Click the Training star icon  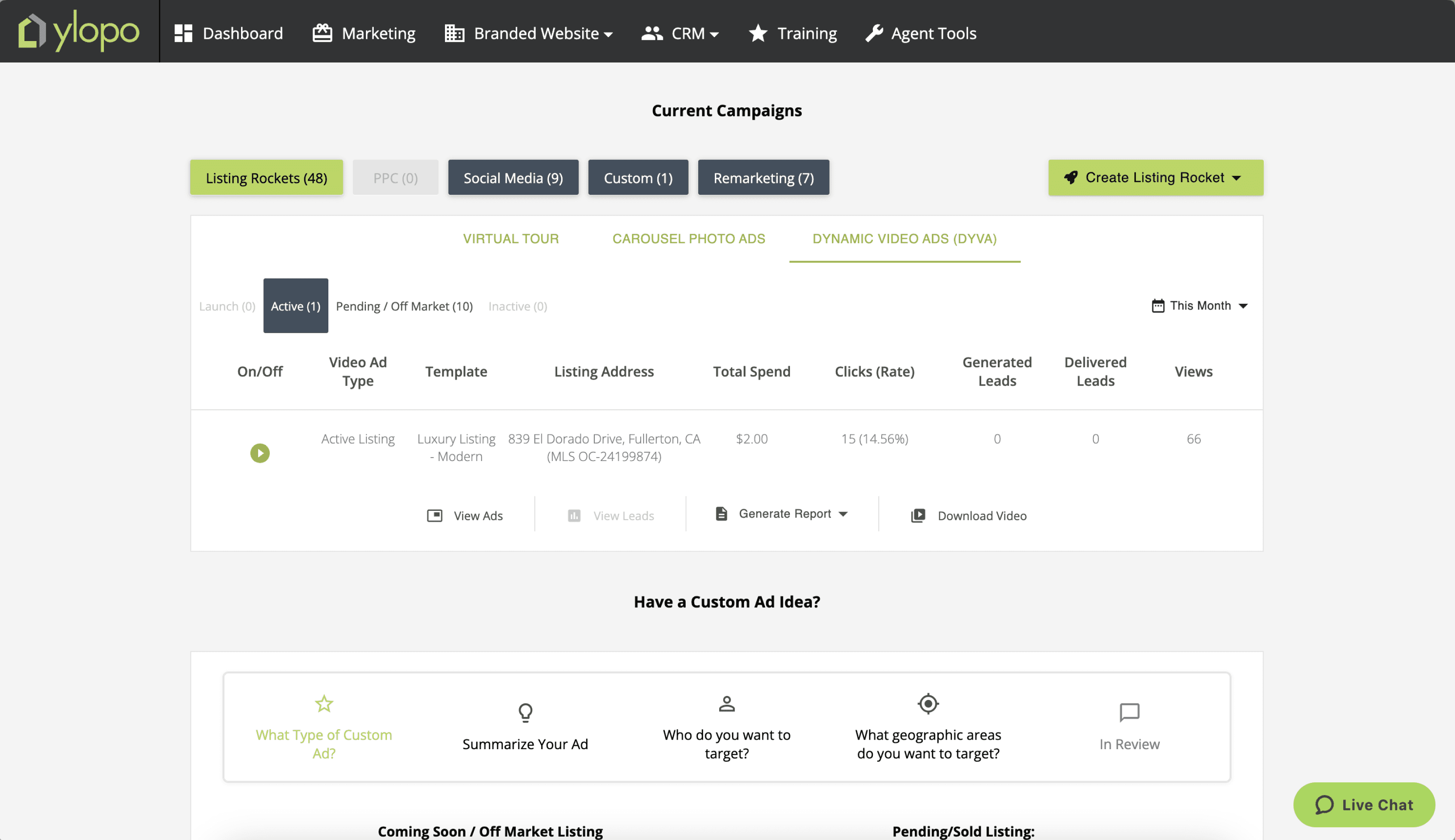(x=758, y=34)
